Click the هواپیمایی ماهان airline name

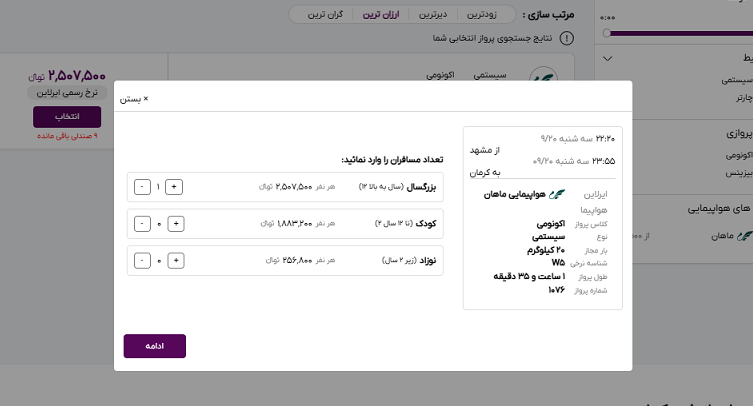pos(514,194)
